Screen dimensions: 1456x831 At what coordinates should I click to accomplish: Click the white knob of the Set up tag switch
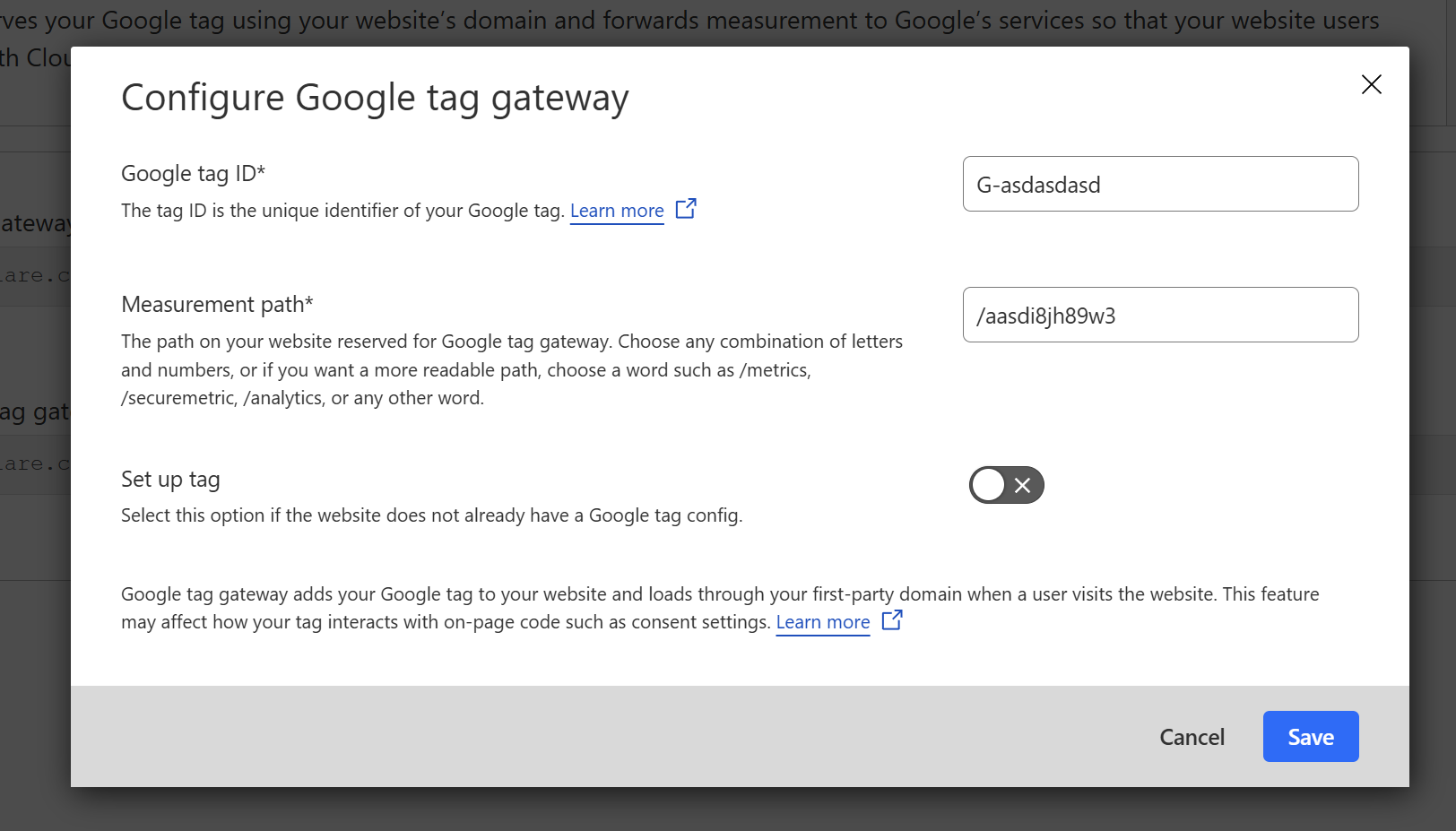coord(988,485)
